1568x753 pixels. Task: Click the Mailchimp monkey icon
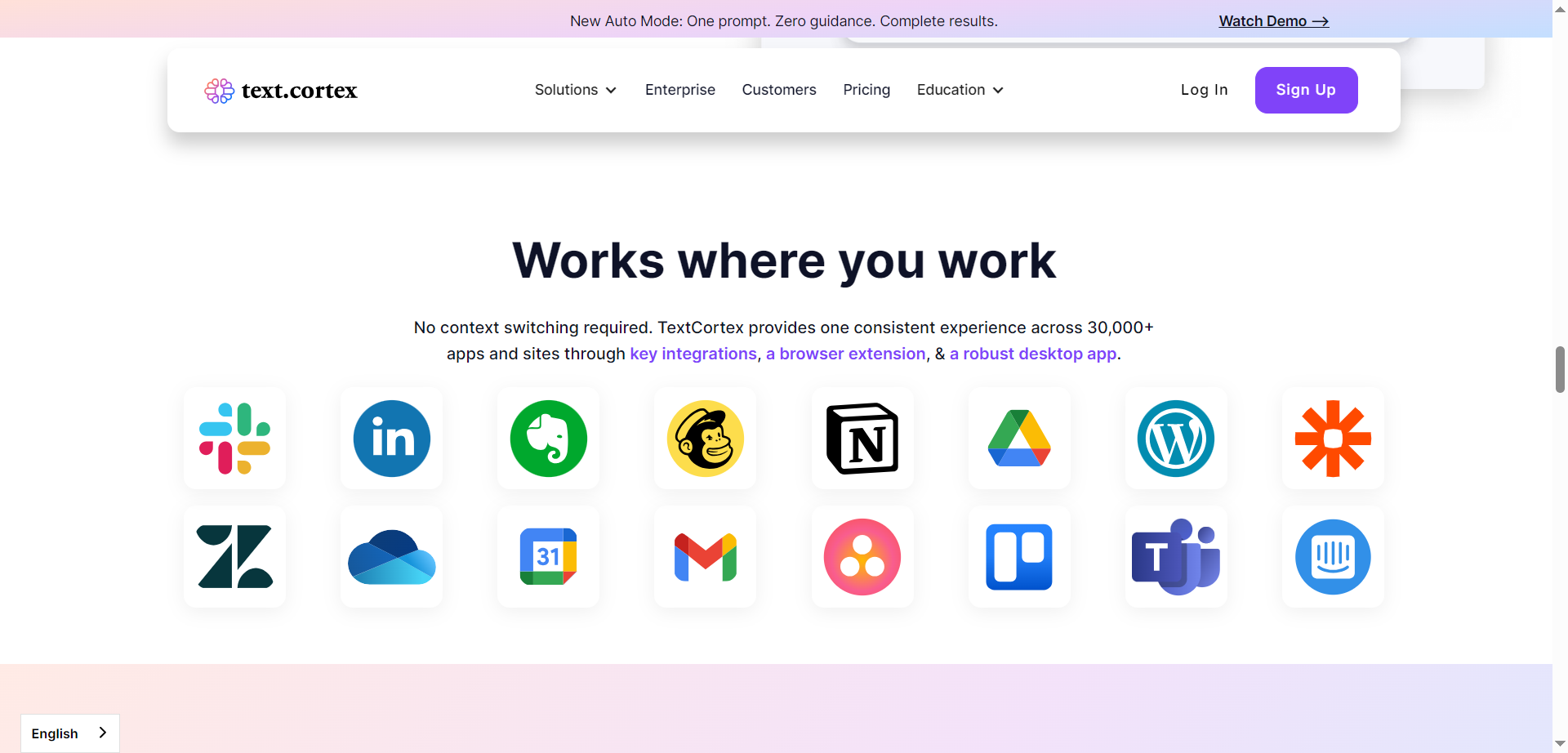click(706, 439)
